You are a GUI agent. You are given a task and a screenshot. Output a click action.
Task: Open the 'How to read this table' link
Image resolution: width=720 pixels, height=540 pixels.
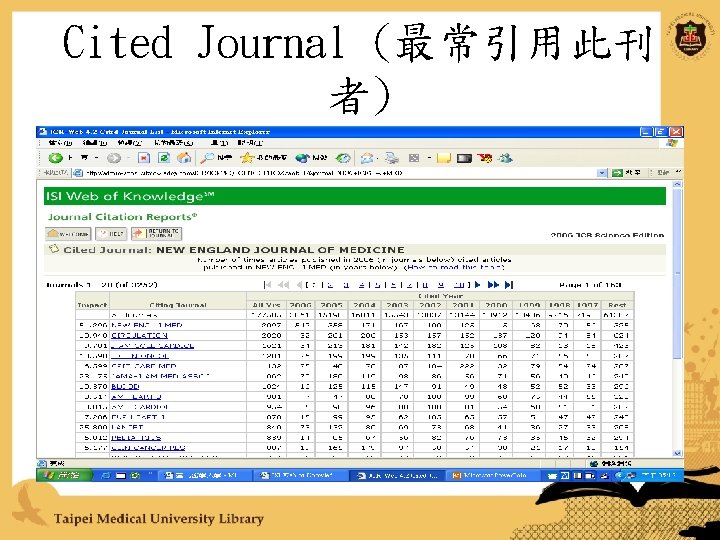[454, 267]
